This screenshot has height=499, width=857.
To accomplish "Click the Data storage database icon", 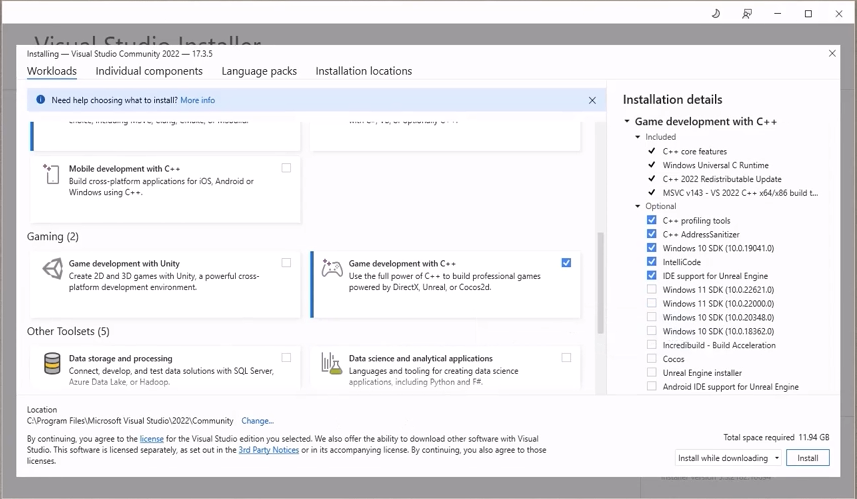I will coord(52,363).
